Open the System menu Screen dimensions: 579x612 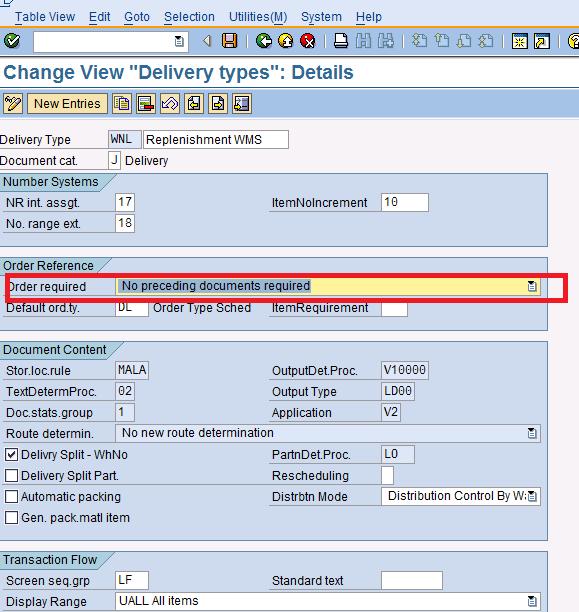[x=321, y=17]
